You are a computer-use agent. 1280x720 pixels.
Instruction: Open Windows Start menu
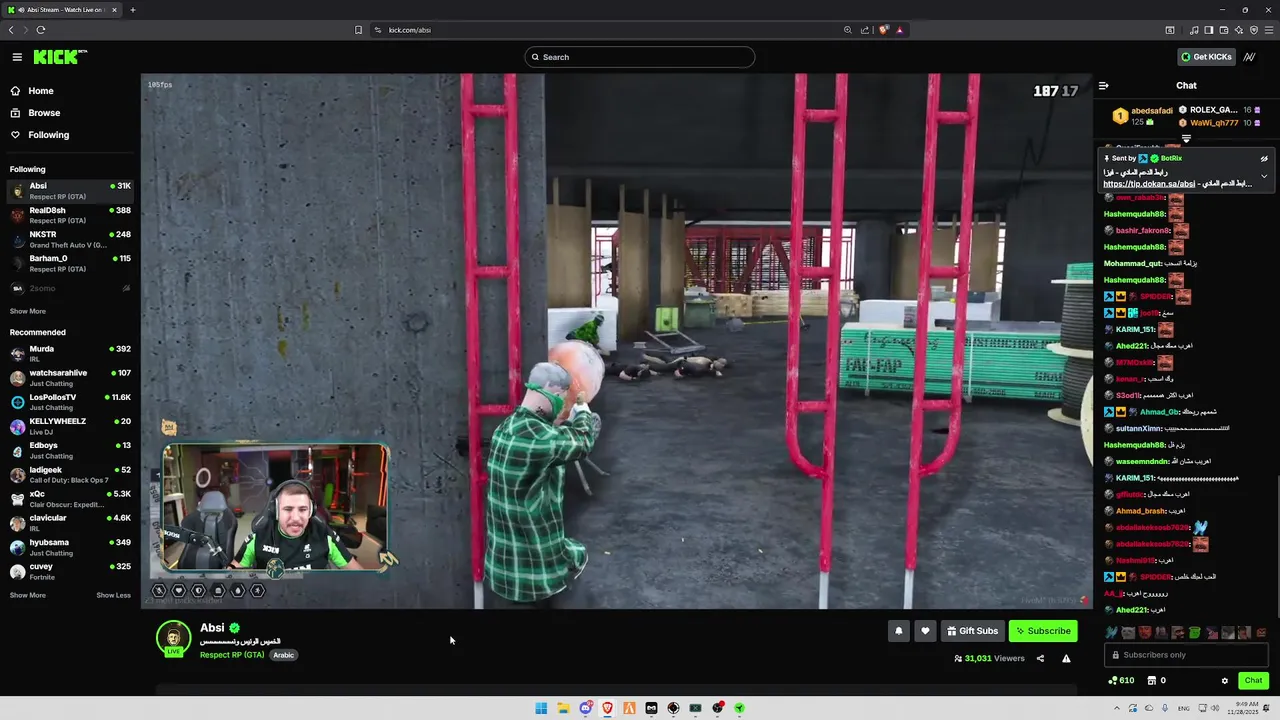pos(541,708)
